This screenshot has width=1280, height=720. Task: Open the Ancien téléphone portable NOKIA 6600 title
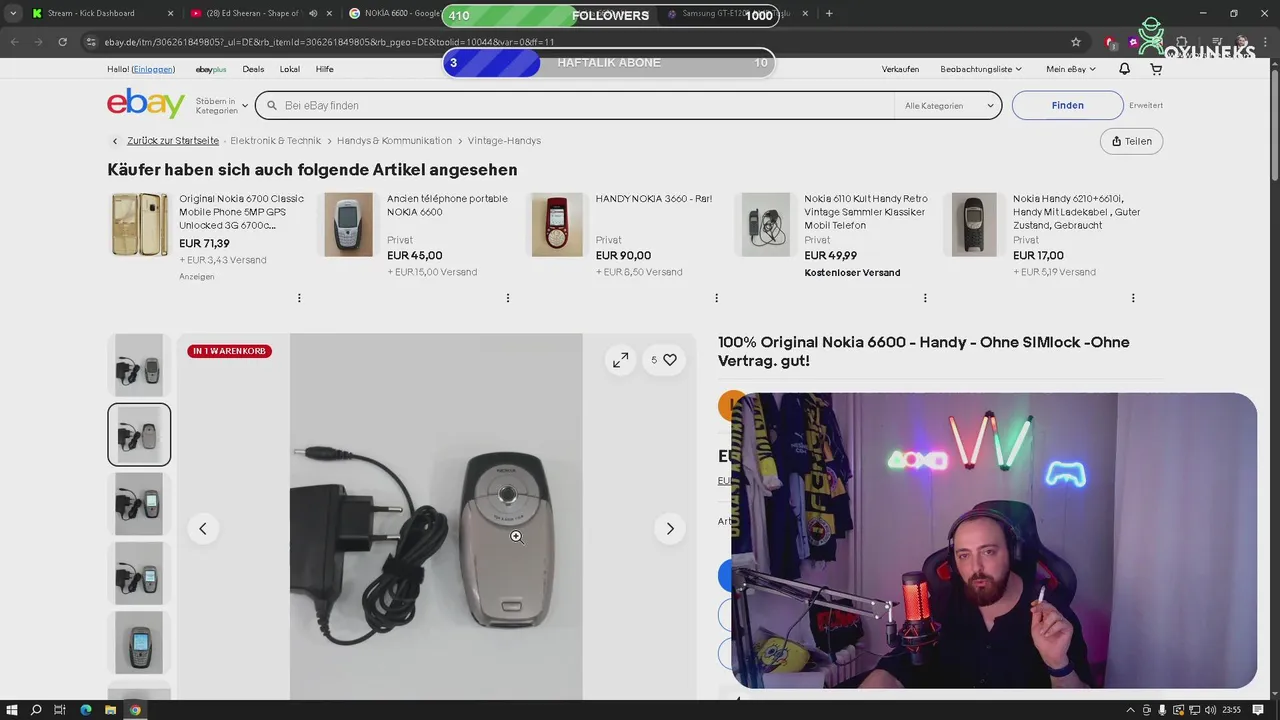tap(447, 205)
